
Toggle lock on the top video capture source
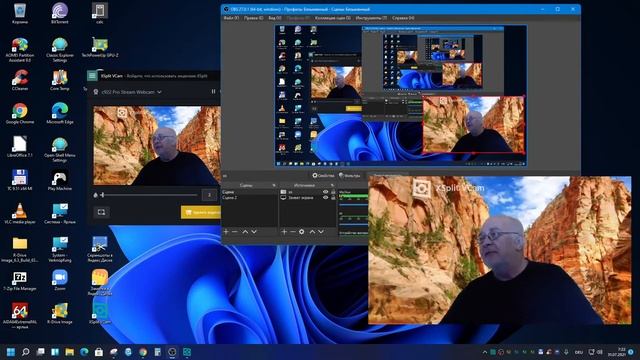333,192
